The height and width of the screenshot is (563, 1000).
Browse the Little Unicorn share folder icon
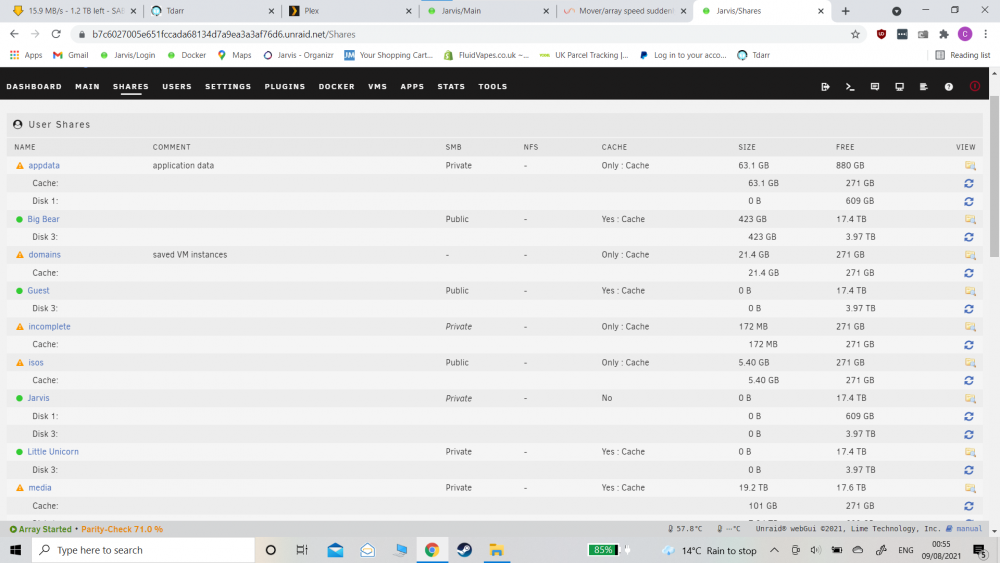pos(970,451)
